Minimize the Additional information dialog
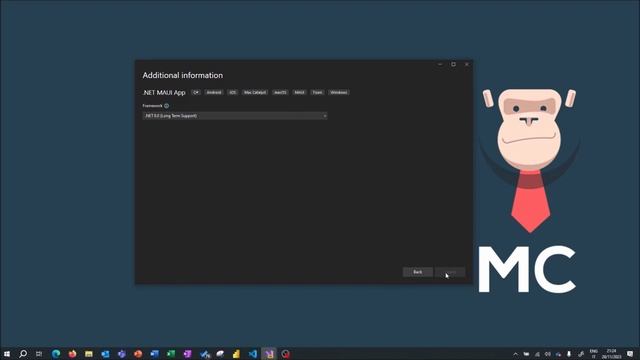The height and width of the screenshot is (360, 640). 440,64
